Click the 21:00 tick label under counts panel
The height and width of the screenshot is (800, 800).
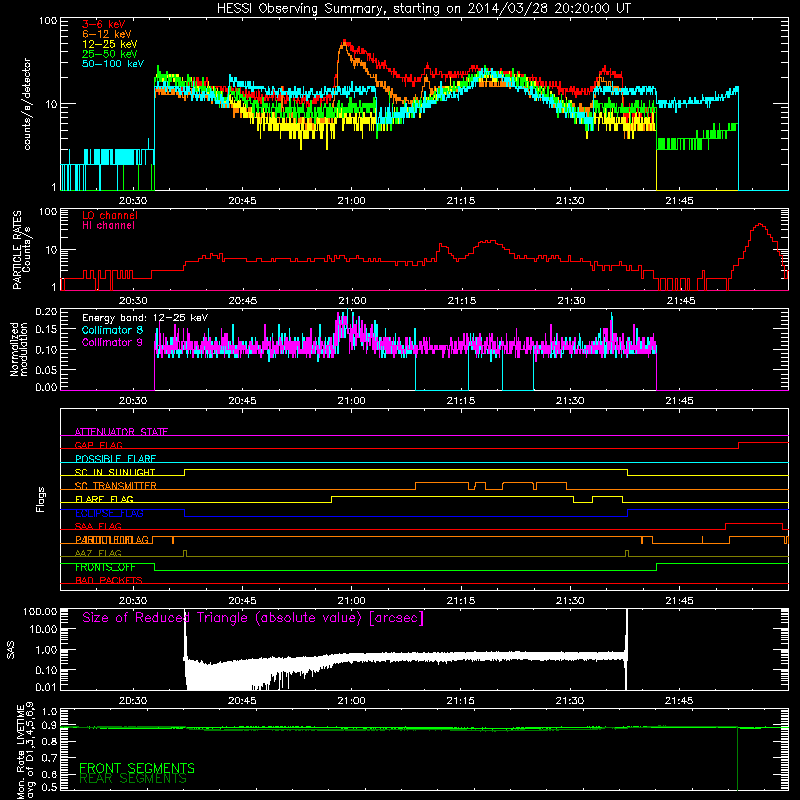point(352,201)
